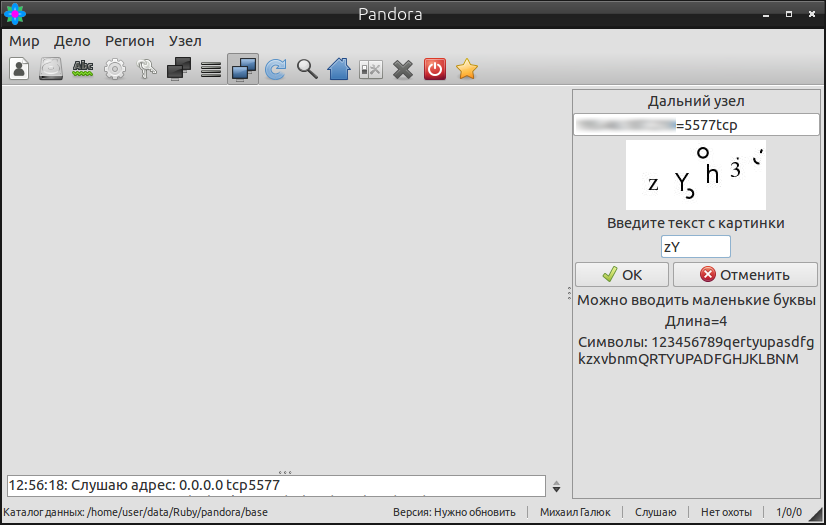Open the person profile toolbar icon
The height and width of the screenshot is (525, 826).
click(x=19, y=69)
